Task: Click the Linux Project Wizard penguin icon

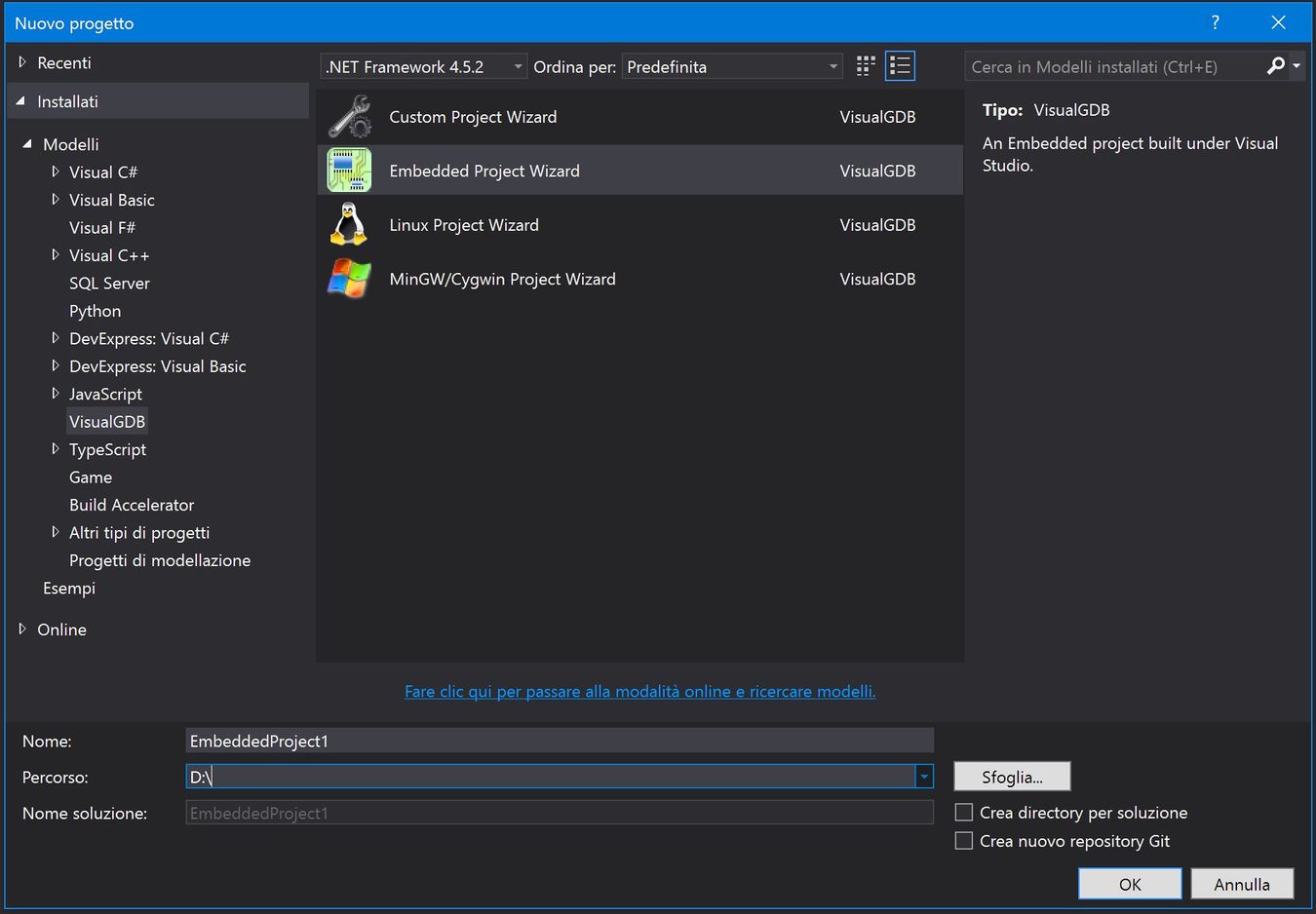Action: click(x=348, y=224)
